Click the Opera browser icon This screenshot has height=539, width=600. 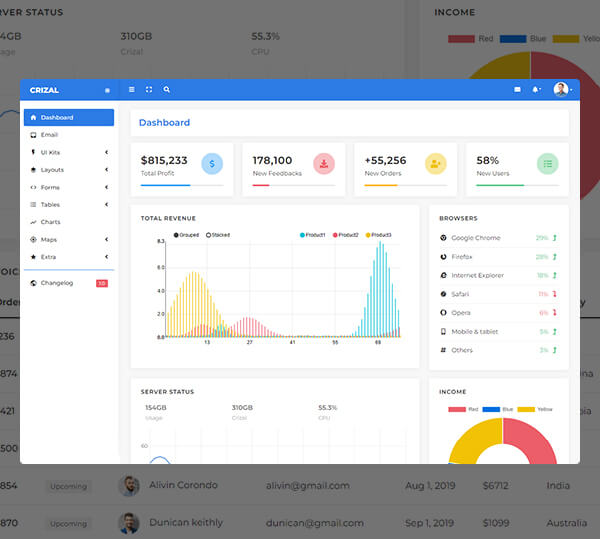pyautogui.click(x=443, y=313)
